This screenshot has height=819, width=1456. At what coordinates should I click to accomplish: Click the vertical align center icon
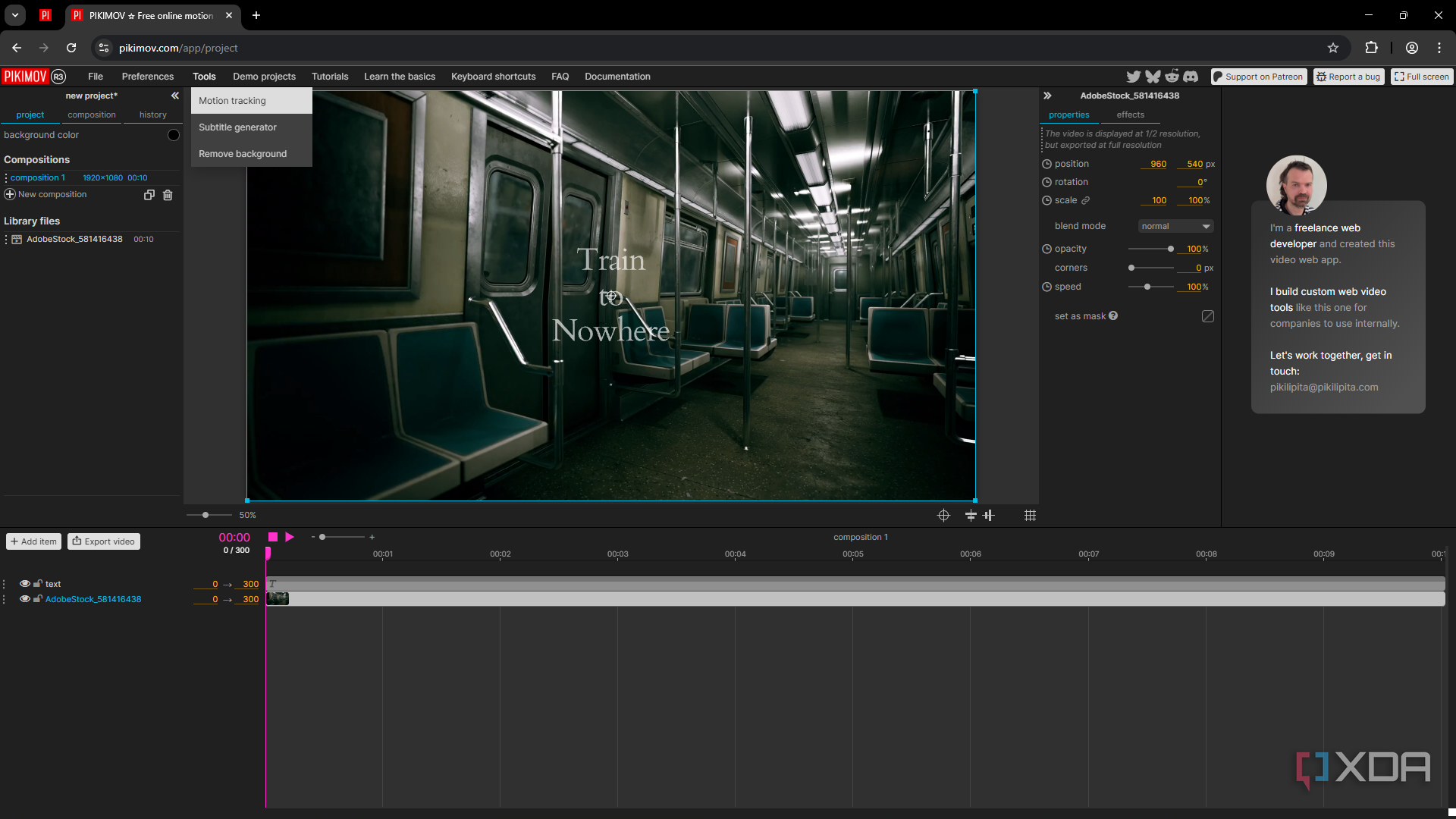click(989, 515)
